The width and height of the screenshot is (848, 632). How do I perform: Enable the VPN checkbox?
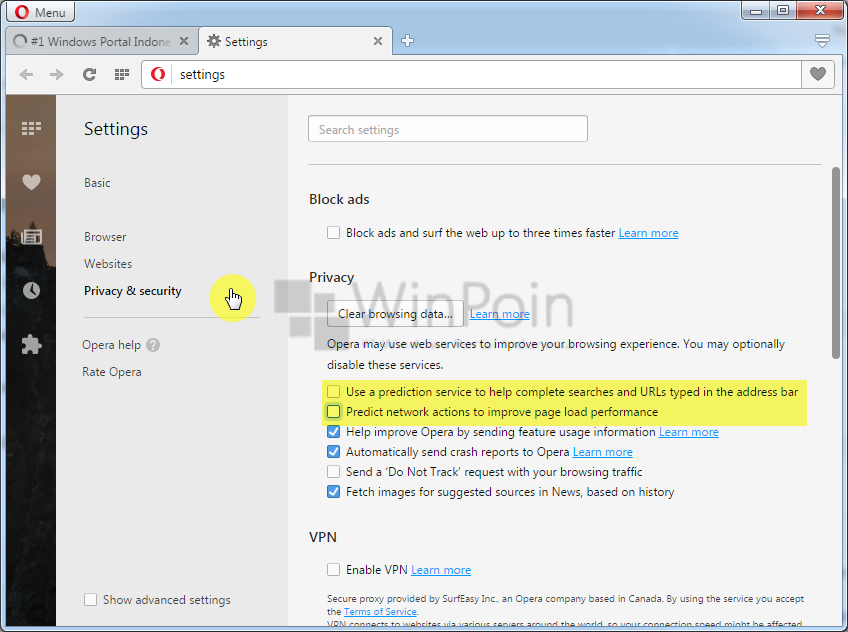[x=333, y=569]
